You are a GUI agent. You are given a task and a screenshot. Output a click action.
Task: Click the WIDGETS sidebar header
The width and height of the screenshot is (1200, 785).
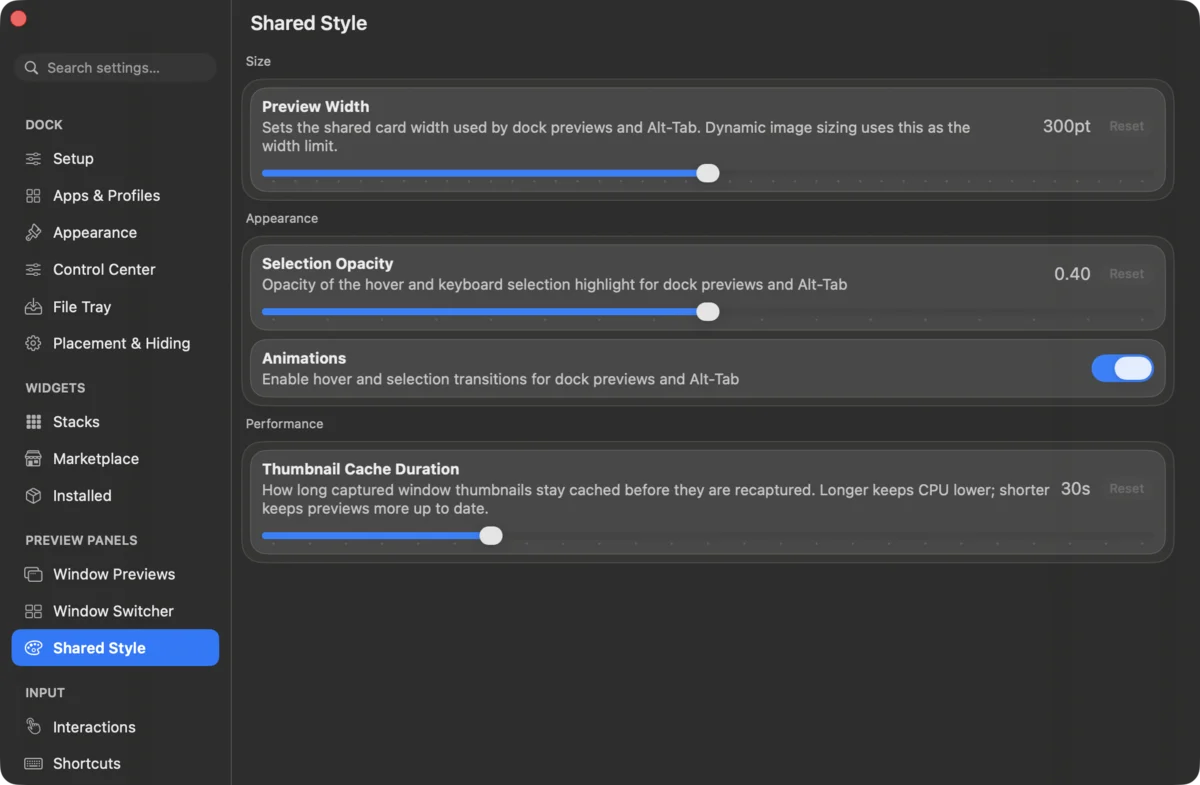[x=55, y=388]
